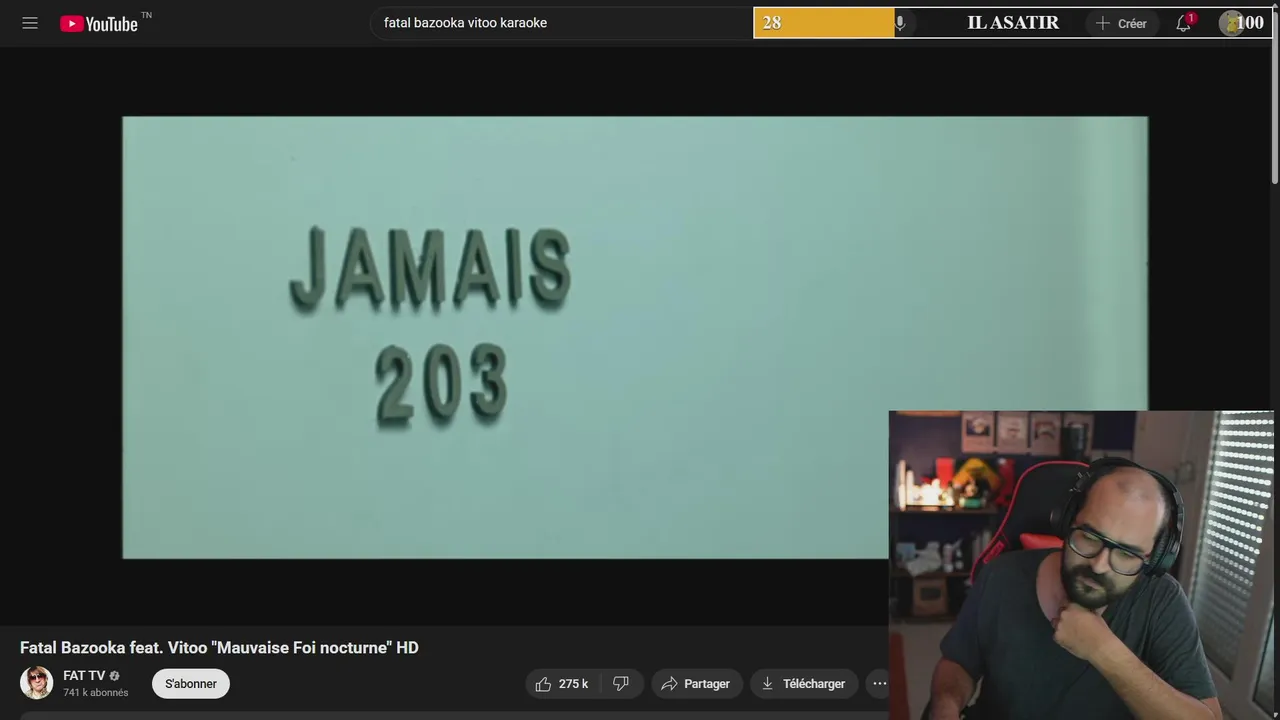Image resolution: width=1280 pixels, height=720 pixels.
Task: Open the hamburger guide menu
Action: 30,23
